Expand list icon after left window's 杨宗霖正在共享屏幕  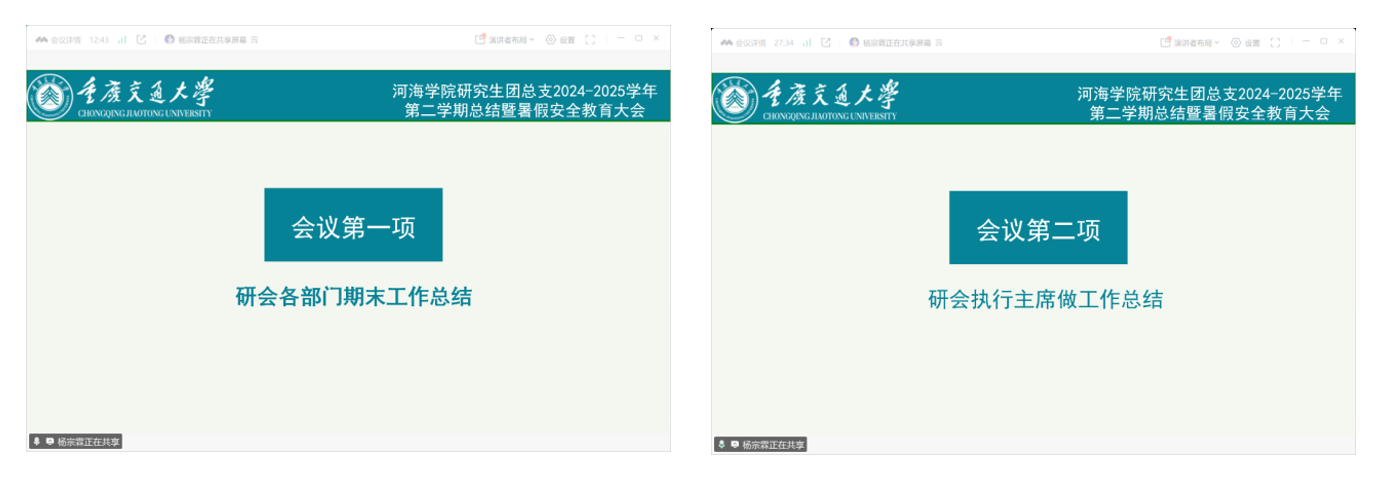[x=255, y=40]
